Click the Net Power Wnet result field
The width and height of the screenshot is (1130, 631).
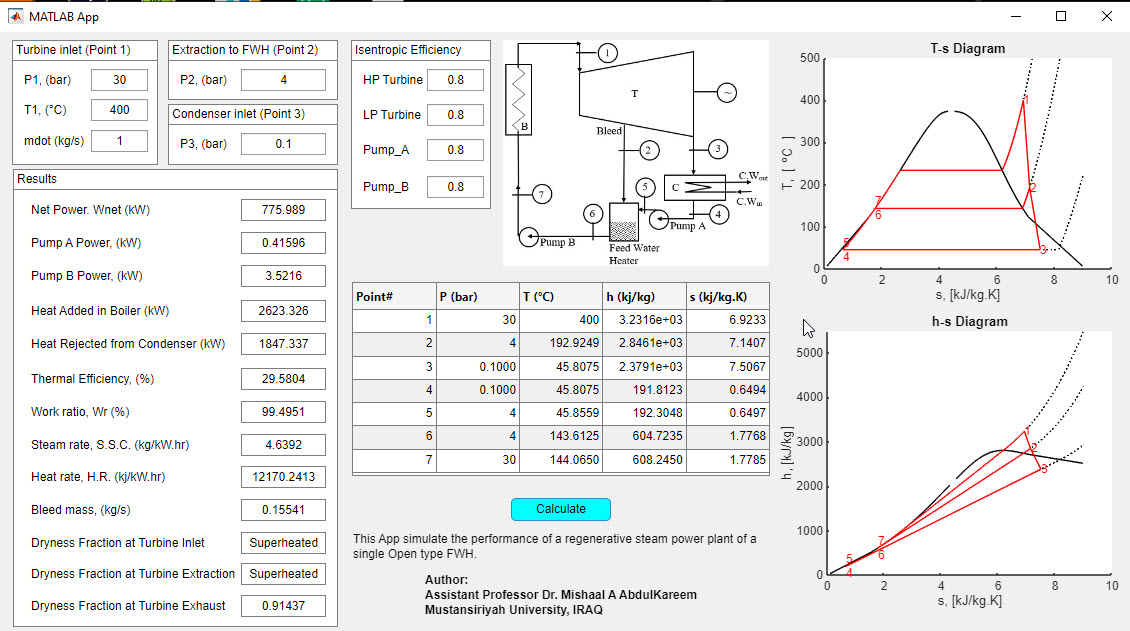(283, 210)
